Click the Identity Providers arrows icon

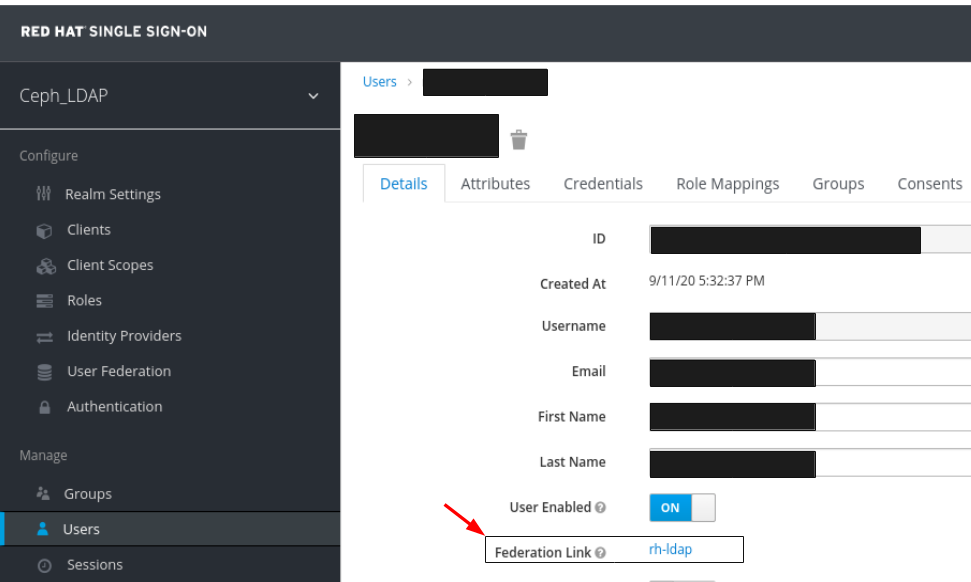[x=43, y=337]
